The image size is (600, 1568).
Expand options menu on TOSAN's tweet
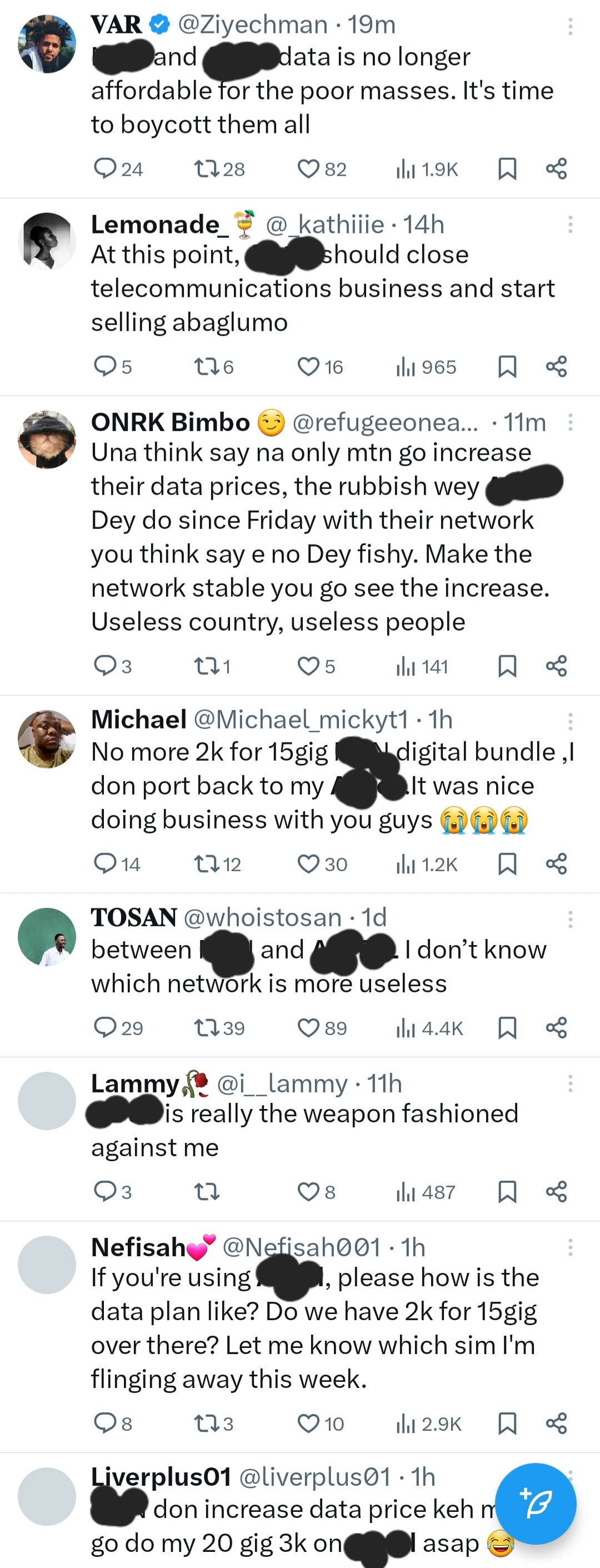570,919
